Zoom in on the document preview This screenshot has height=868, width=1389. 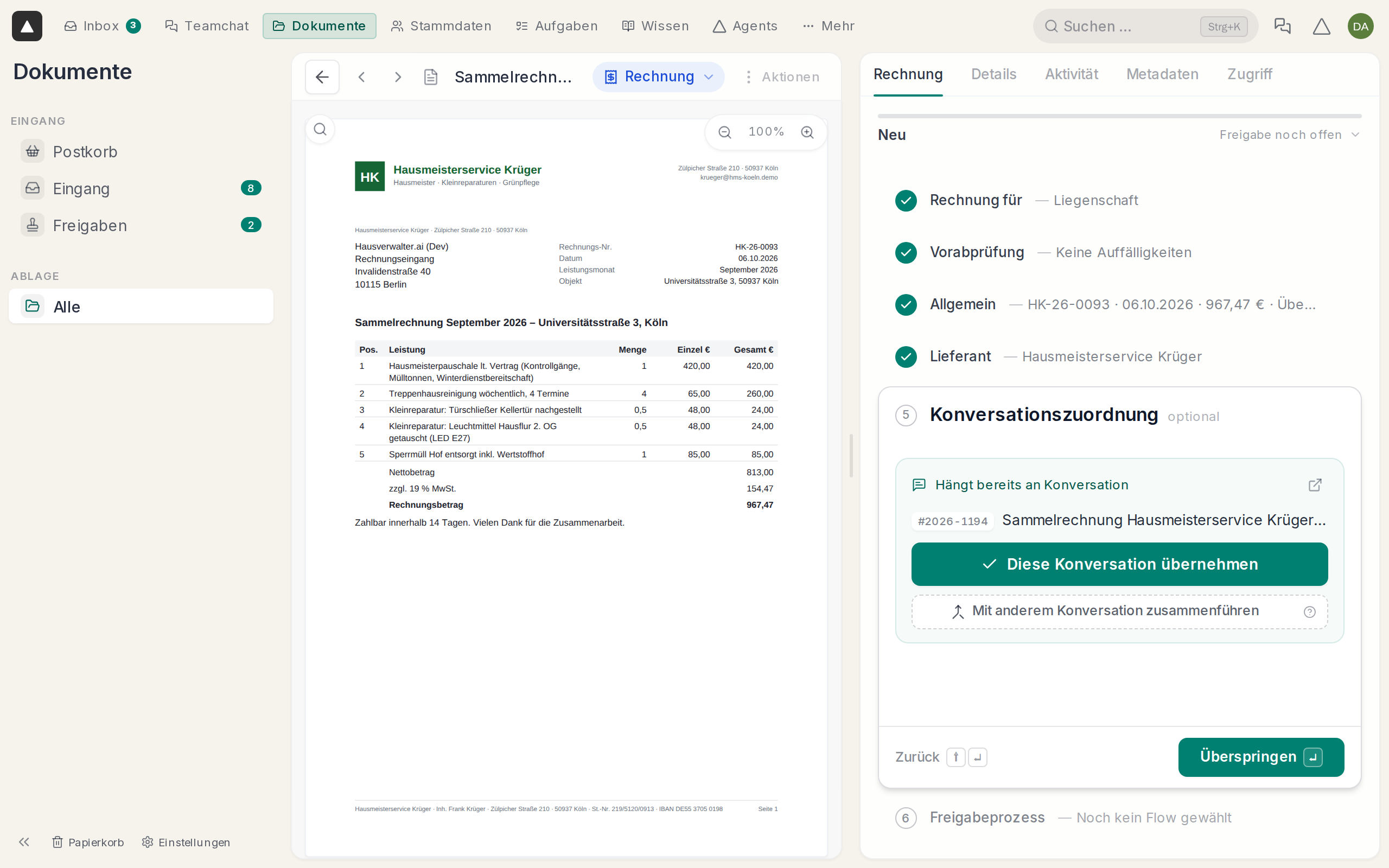tap(807, 132)
